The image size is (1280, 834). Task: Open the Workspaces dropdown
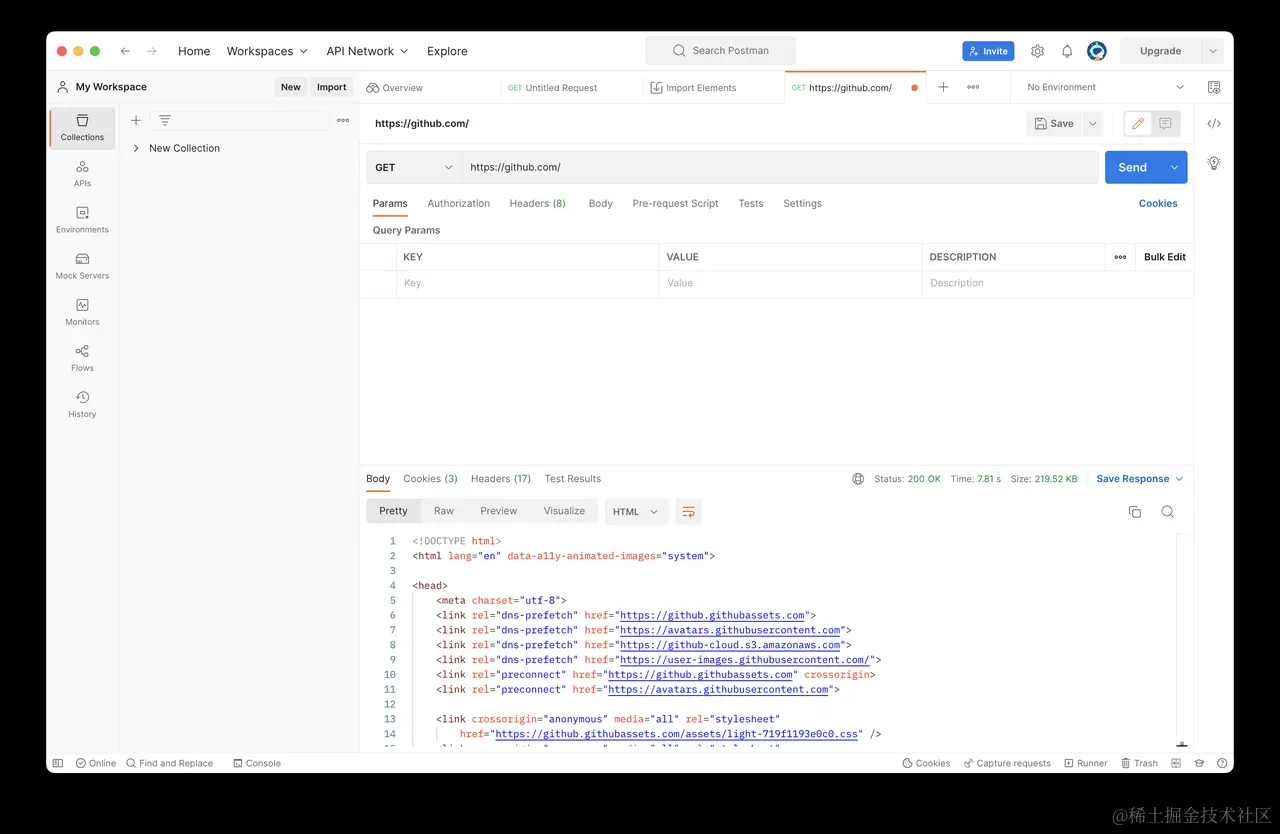(x=267, y=51)
